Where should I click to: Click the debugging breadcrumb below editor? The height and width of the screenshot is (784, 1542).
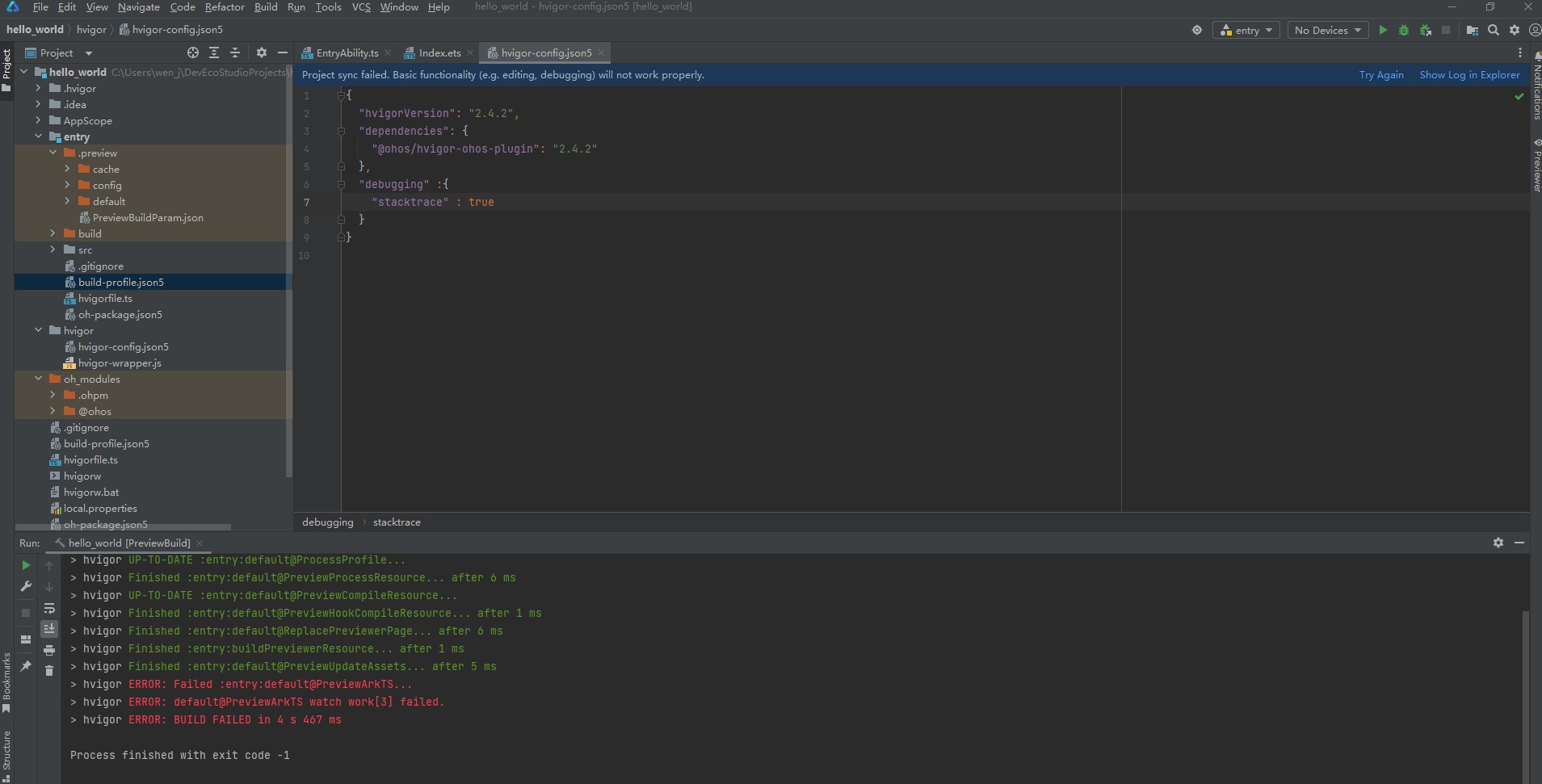327,522
